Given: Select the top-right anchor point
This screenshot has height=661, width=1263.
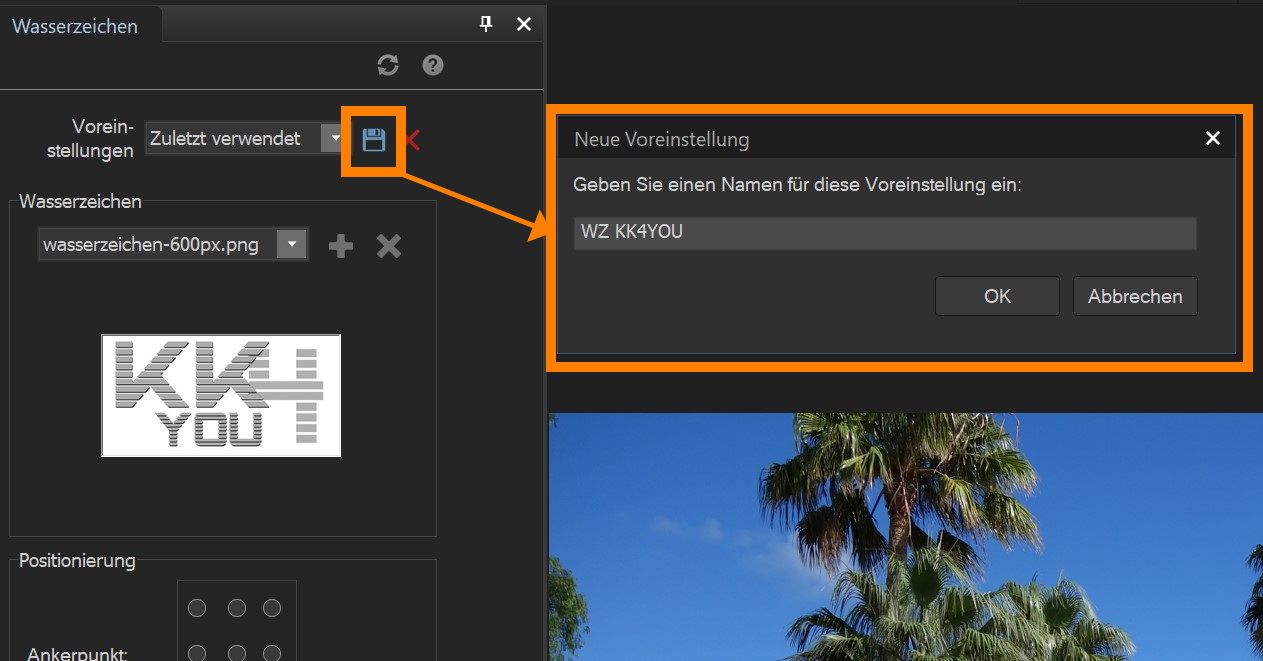Looking at the screenshot, I should pos(272,608).
